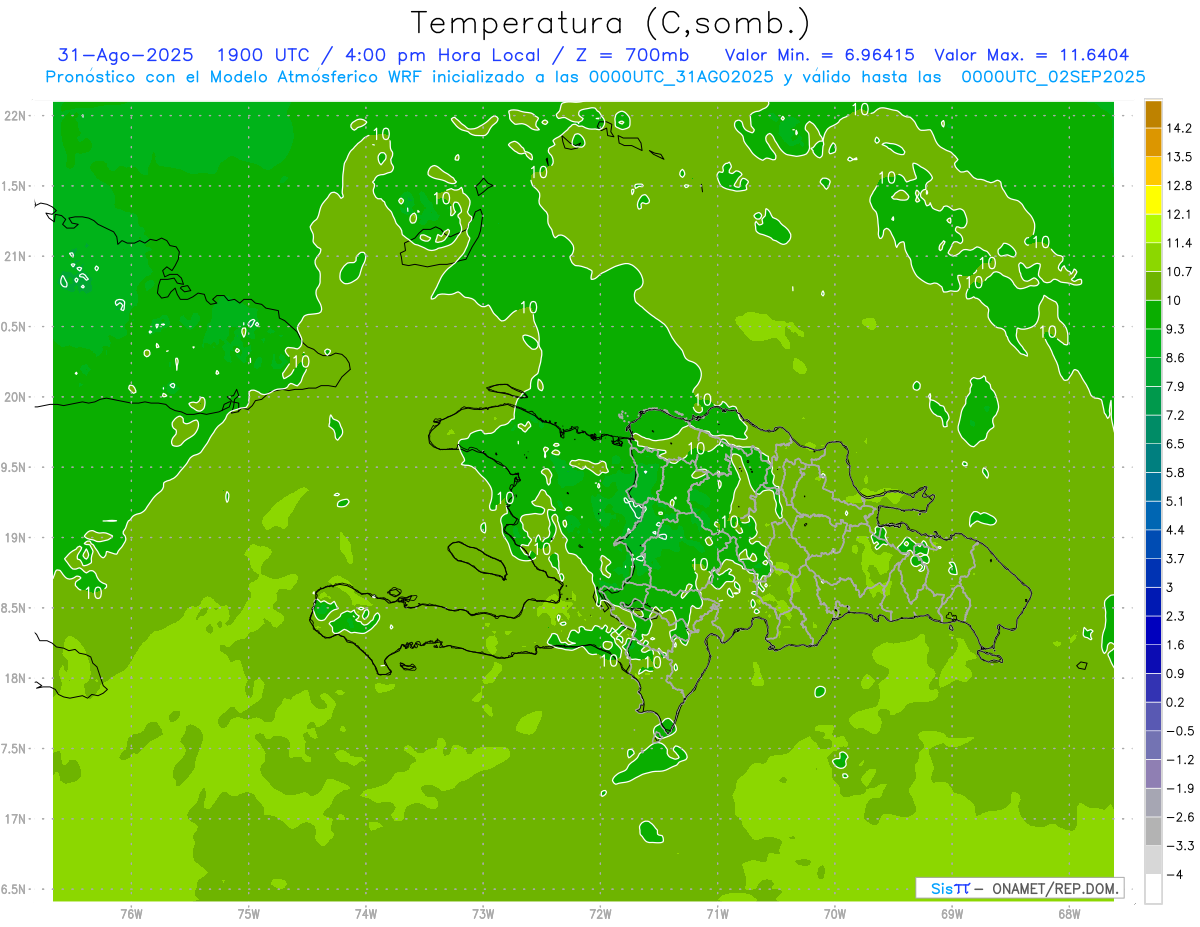Screen dimensions: 1200x927
Task: Click the dark orange swatch above 14.2
Action: [1153, 113]
